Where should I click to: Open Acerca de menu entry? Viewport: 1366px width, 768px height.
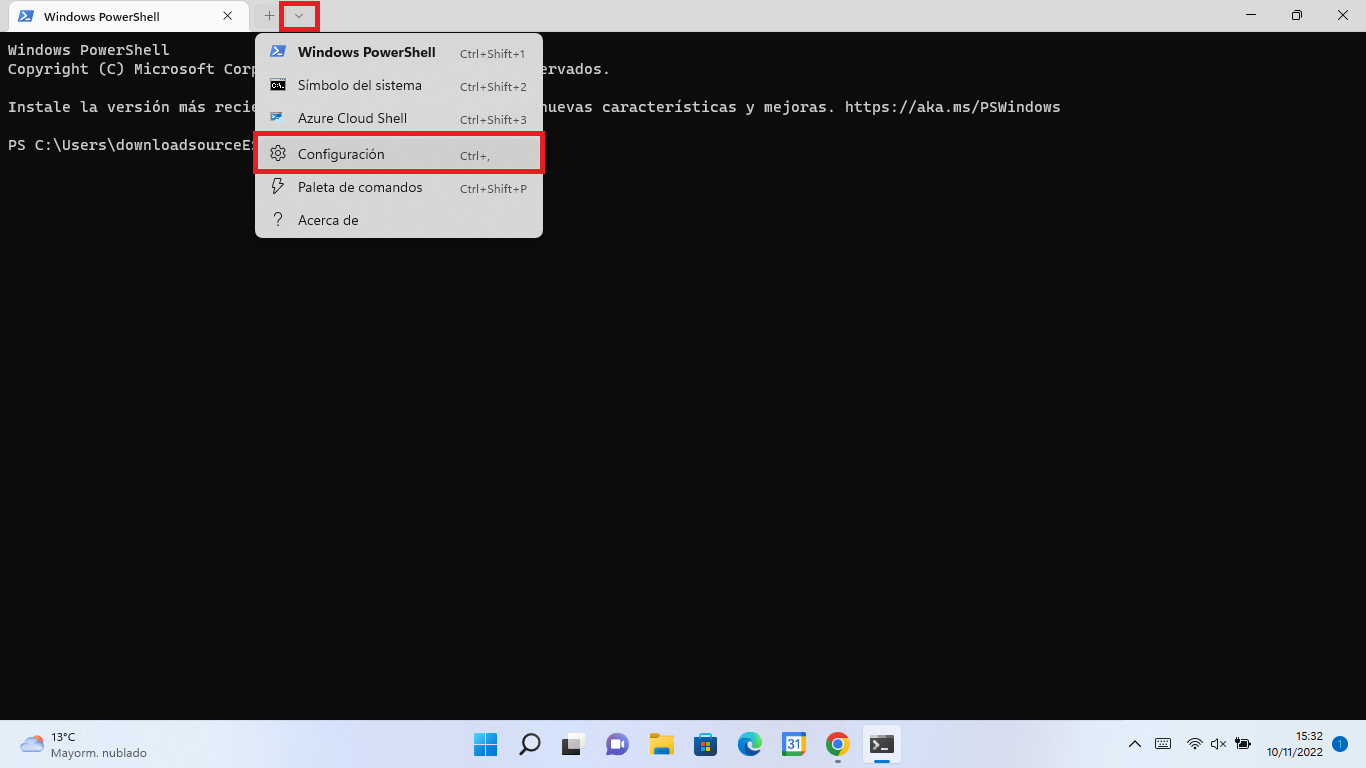pyautogui.click(x=399, y=220)
